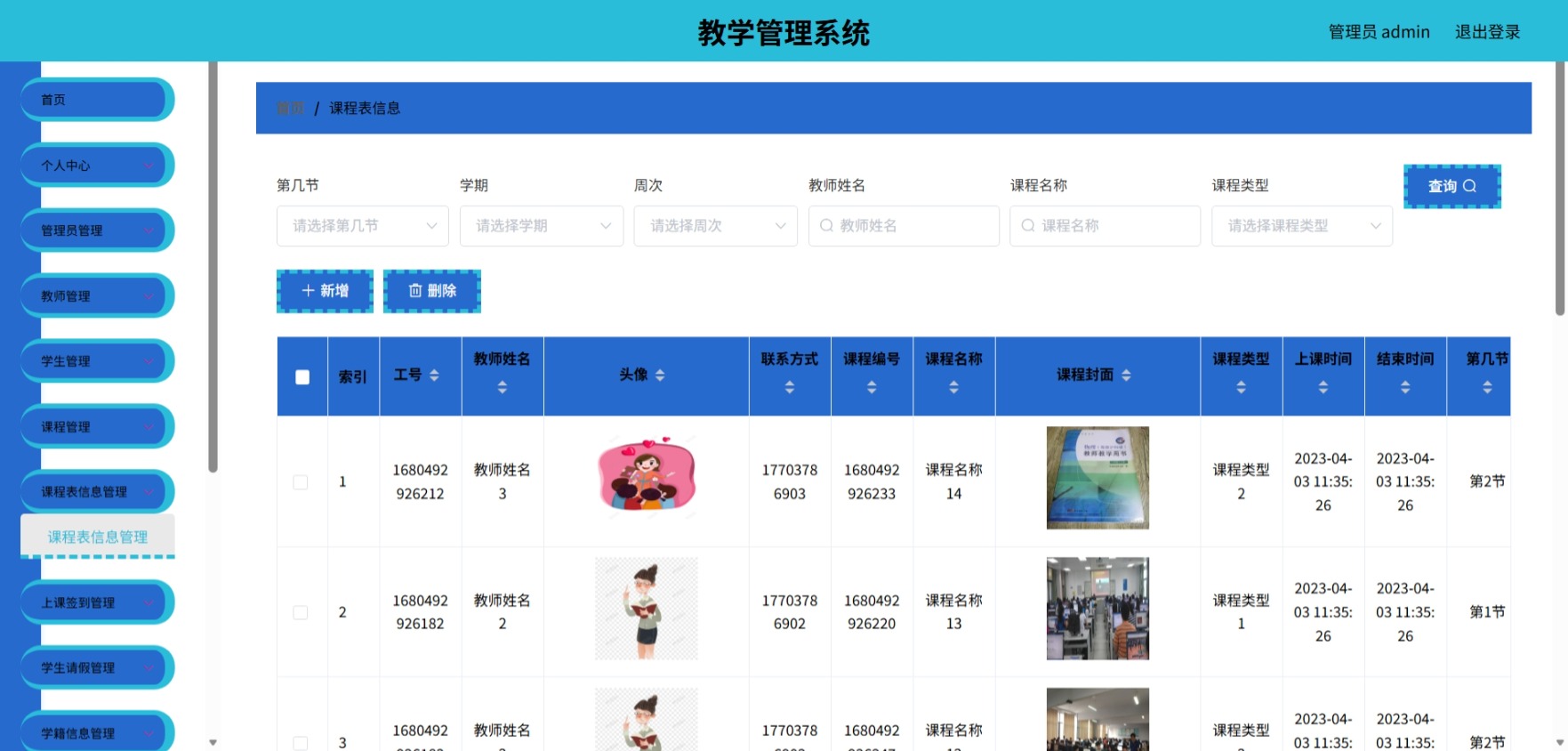Expand the 上课签到管理 sidebar menu
This screenshot has width=1568, height=751.
pyautogui.click(x=97, y=602)
